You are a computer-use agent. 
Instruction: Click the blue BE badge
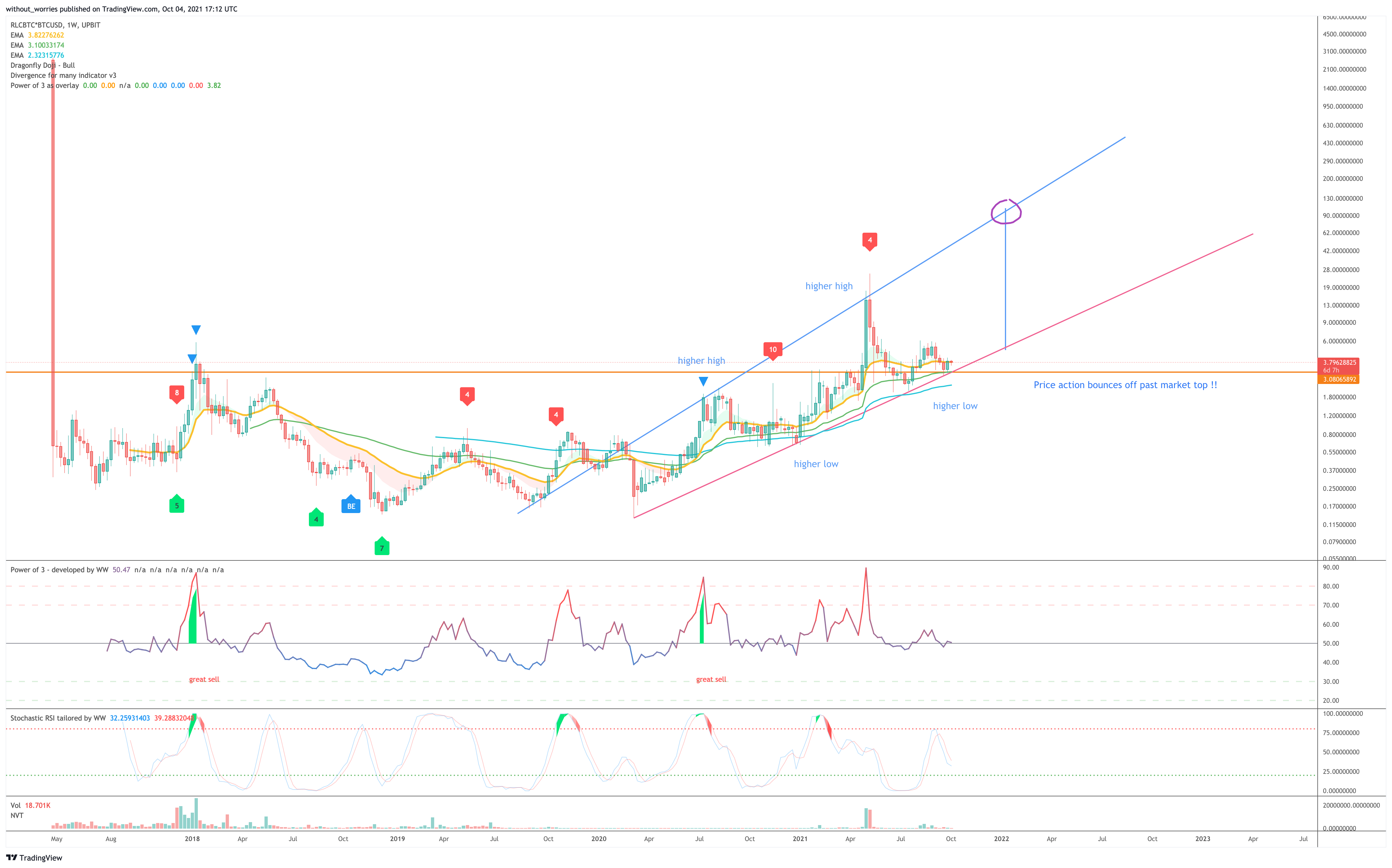[x=351, y=505]
